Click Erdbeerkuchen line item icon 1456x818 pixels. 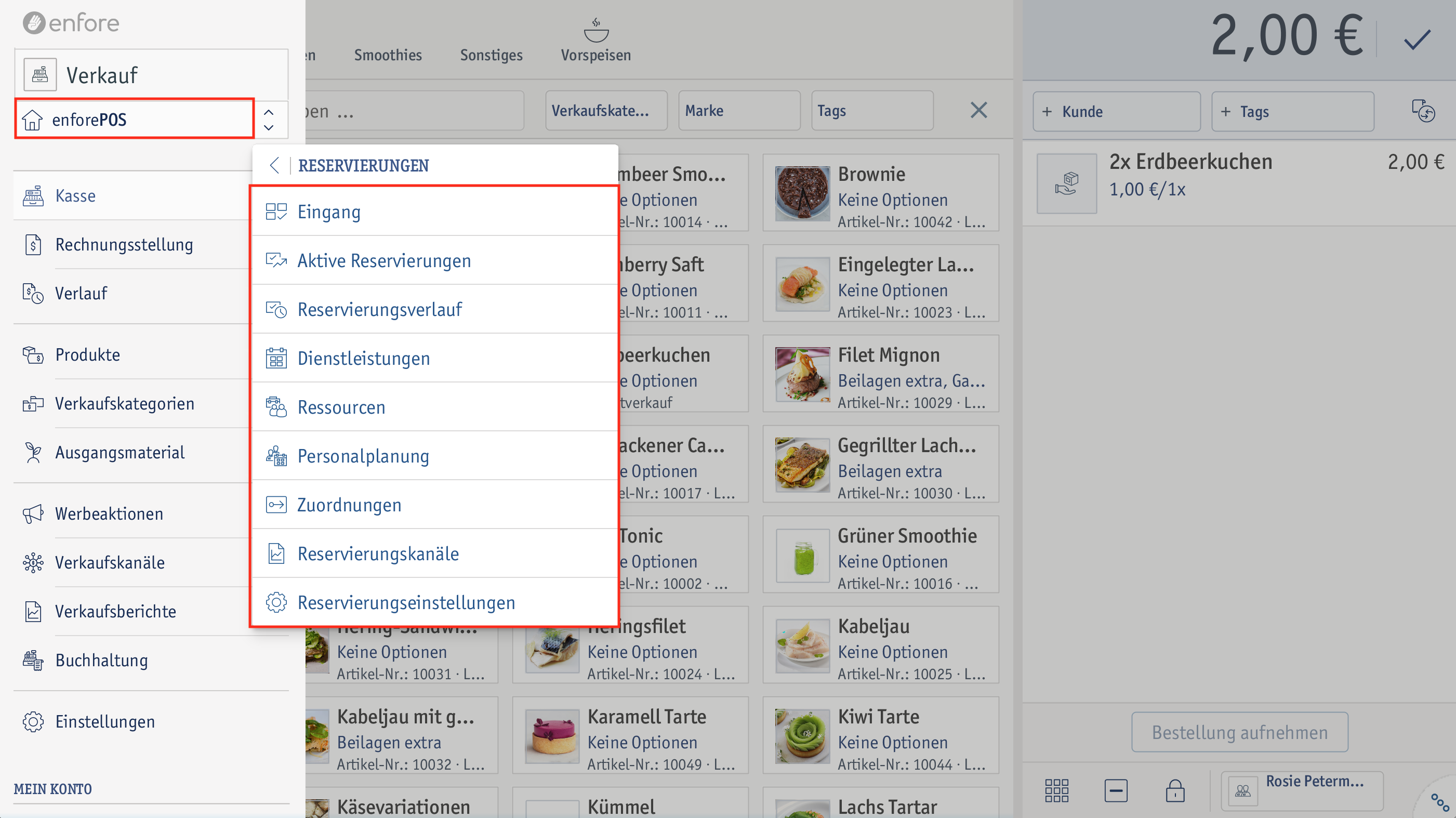point(1067,183)
